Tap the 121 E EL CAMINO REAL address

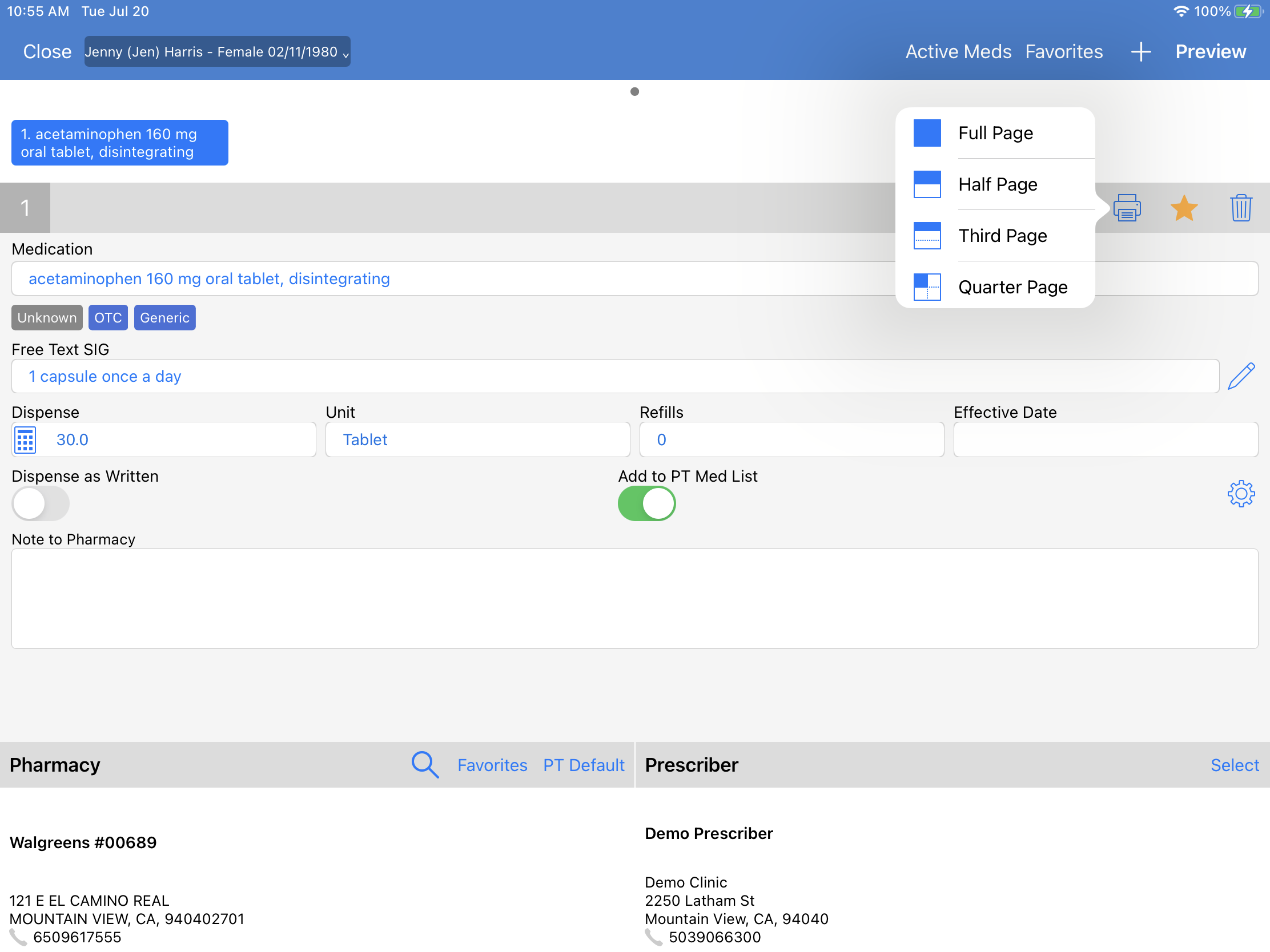[x=89, y=901]
